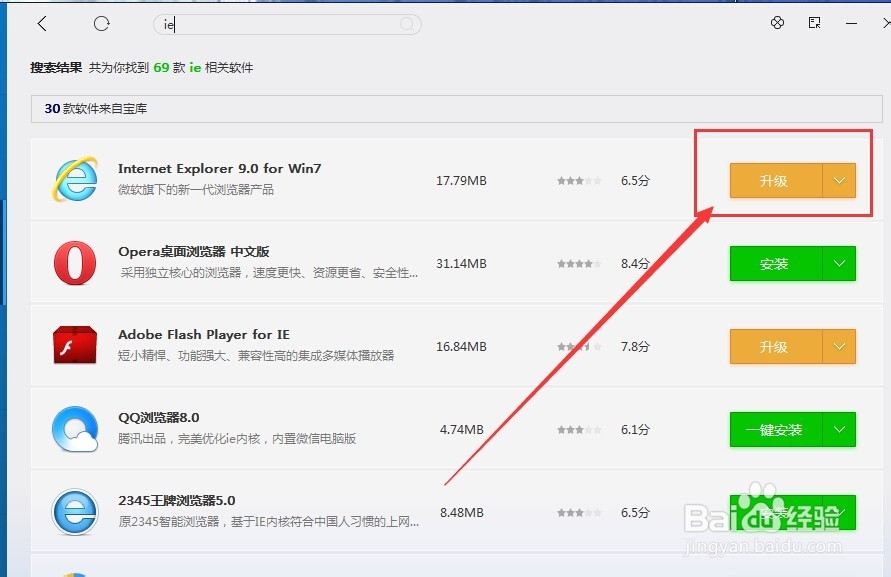This screenshot has height=577, width=891.
Task: Open install dropdown for 2345王牌浏览器5.0
Action: pyautogui.click(x=840, y=512)
